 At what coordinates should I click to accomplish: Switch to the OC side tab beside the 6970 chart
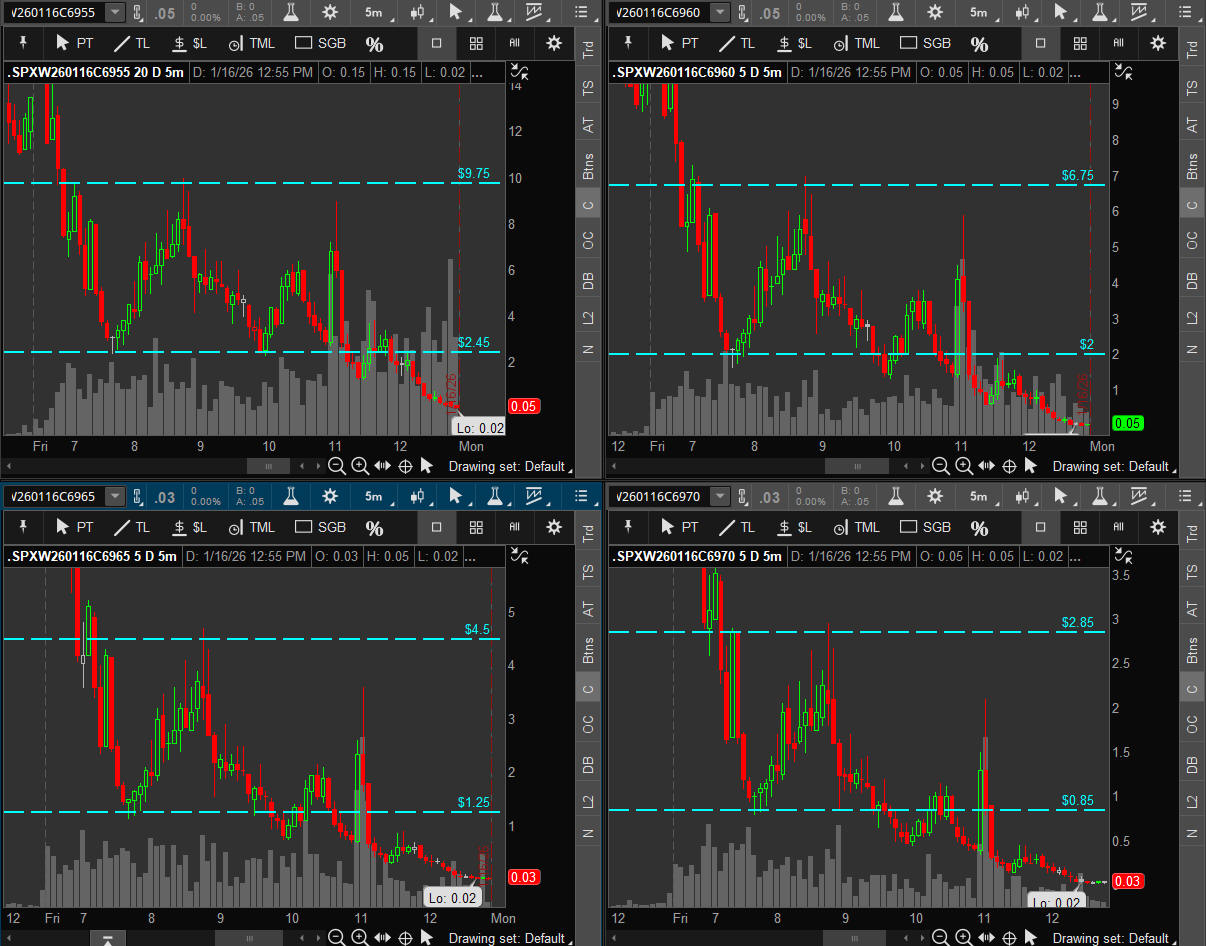pos(1192,724)
